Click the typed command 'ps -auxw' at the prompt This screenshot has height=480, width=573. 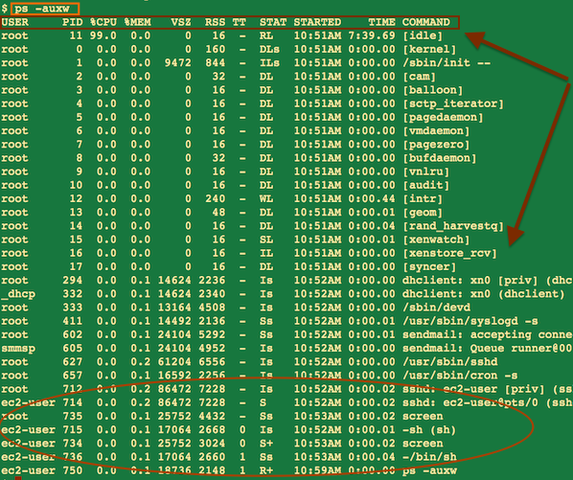point(42,8)
